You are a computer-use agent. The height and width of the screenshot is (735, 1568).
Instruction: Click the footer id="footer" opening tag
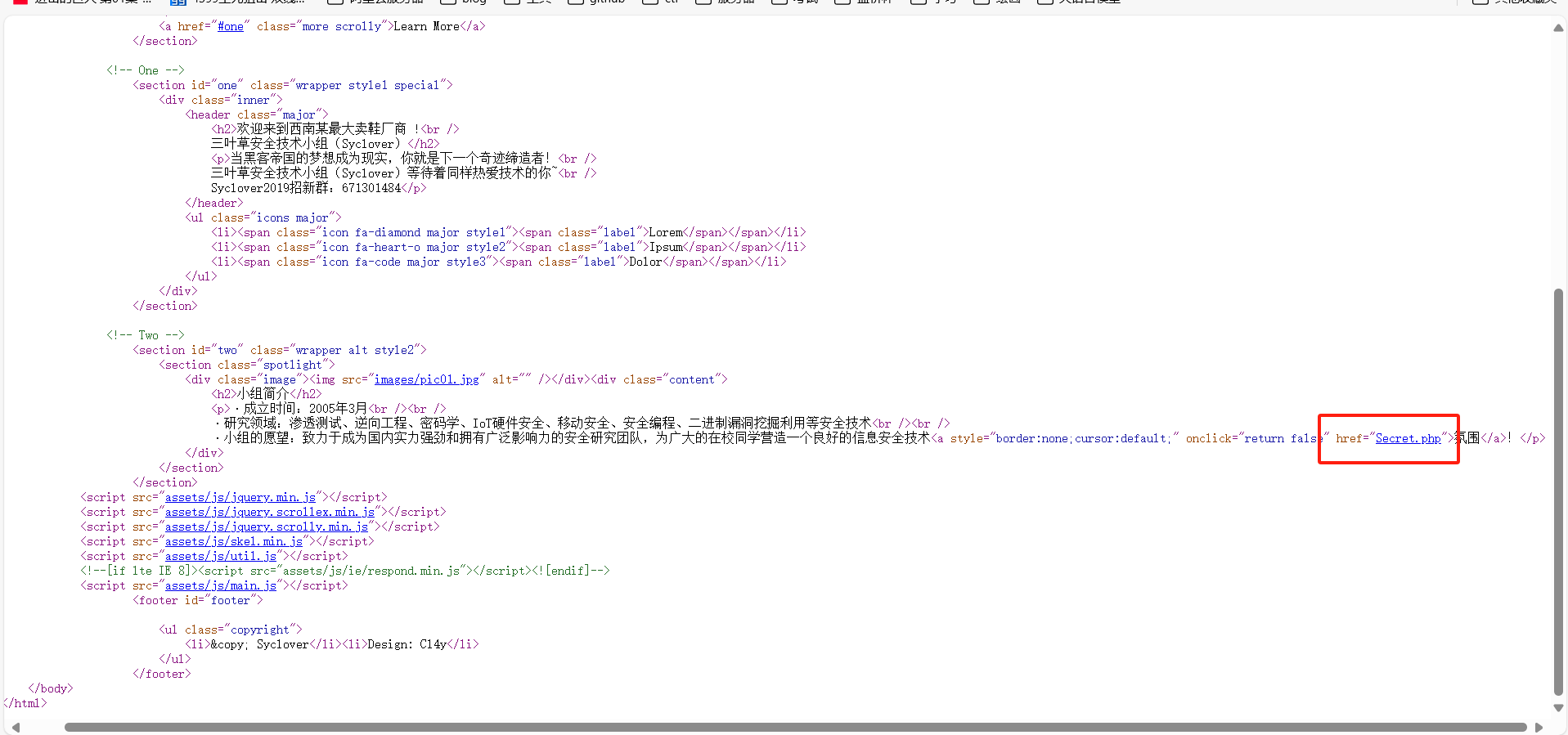198,600
